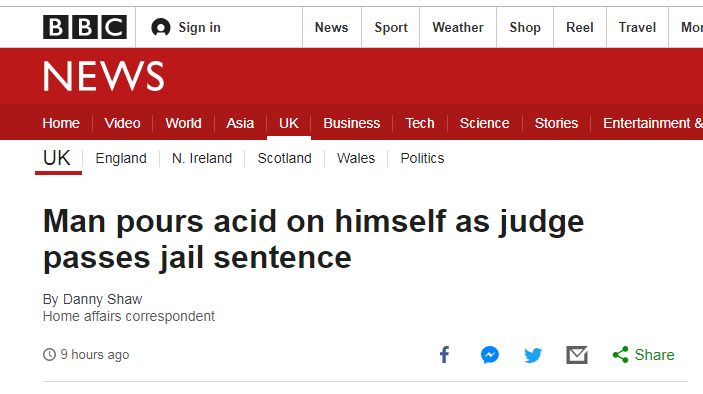
Task: Click the article headline about the acid incident
Action: coord(313,239)
